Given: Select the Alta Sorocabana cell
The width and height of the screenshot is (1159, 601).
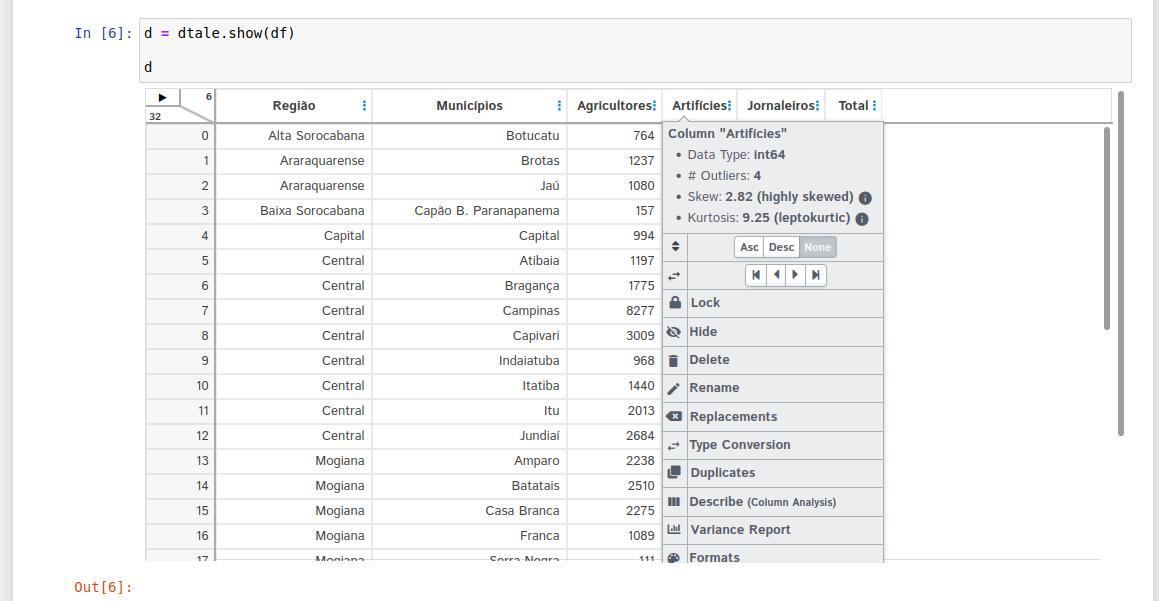Looking at the screenshot, I should pyautogui.click(x=293, y=136).
